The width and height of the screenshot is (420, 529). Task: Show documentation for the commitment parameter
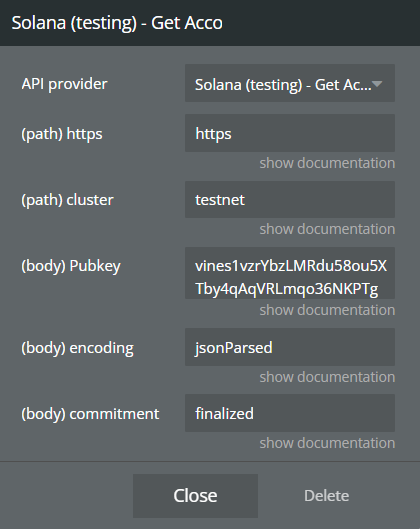327,443
